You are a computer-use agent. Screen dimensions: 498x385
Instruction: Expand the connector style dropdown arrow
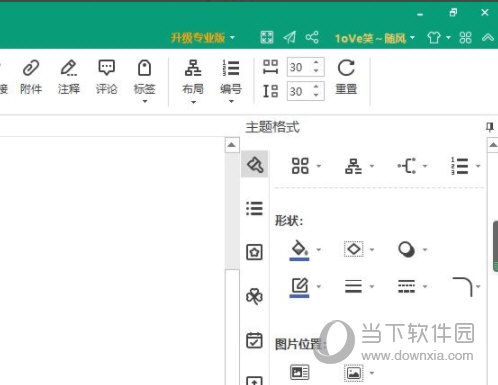click(425, 166)
